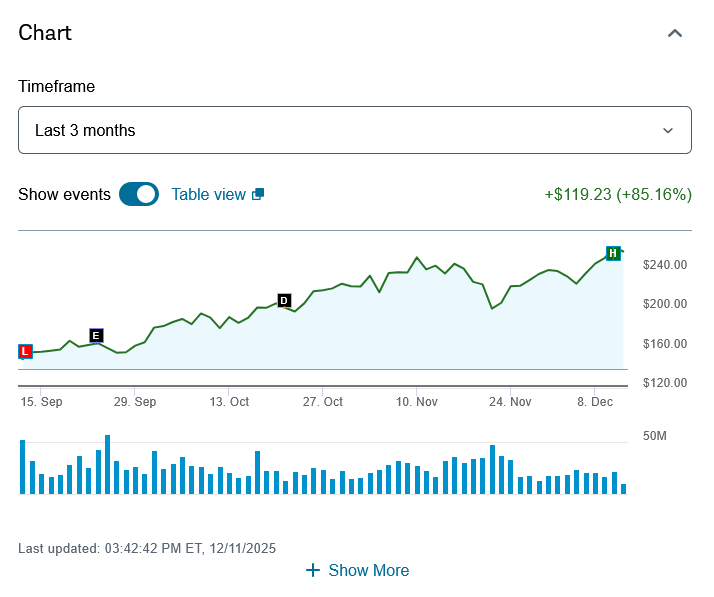Collapse the Chart section with the chevron

pyautogui.click(x=675, y=33)
